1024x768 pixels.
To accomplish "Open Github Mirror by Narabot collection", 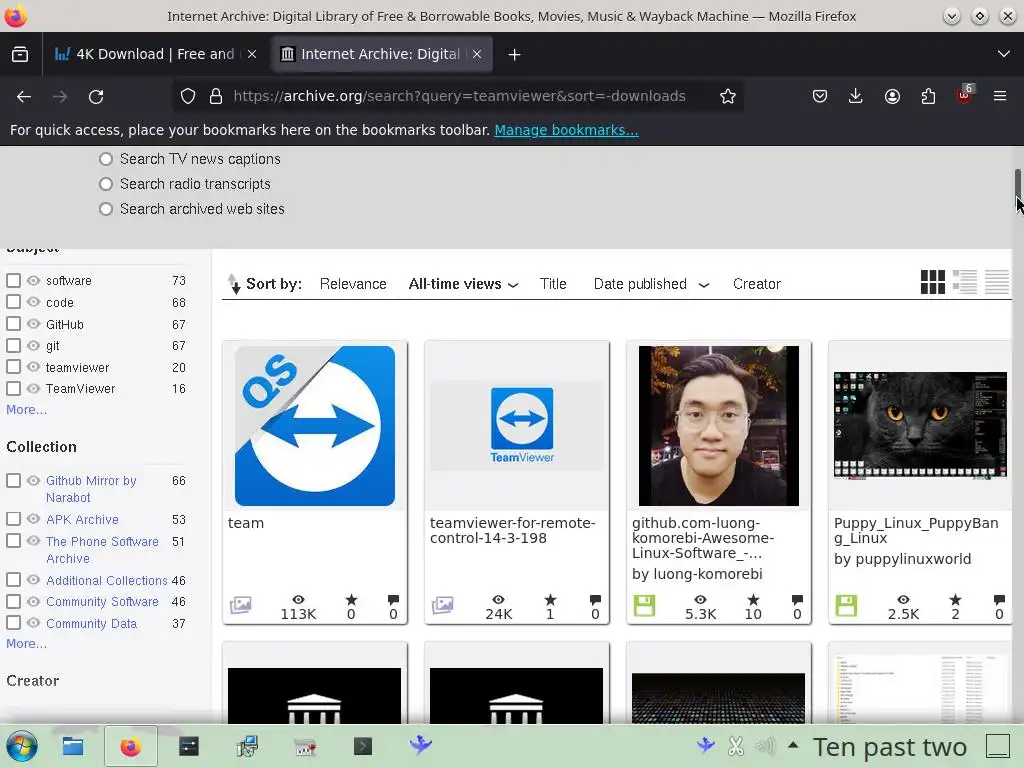I will click(x=91, y=488).
